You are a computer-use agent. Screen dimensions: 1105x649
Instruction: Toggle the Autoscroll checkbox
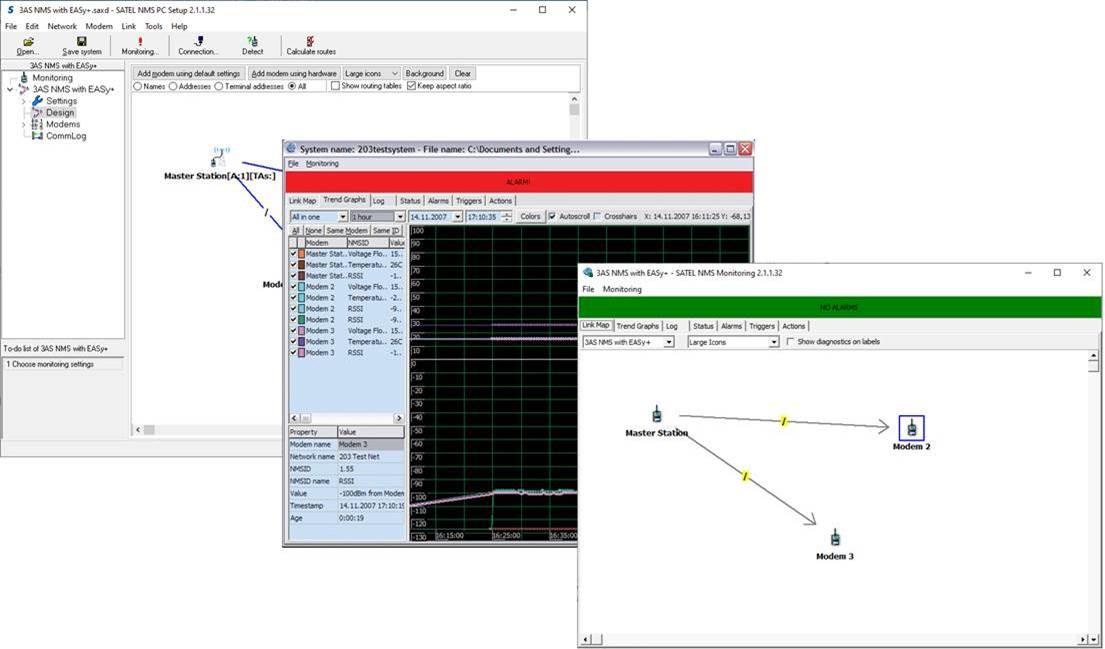(x=552, y=216)
